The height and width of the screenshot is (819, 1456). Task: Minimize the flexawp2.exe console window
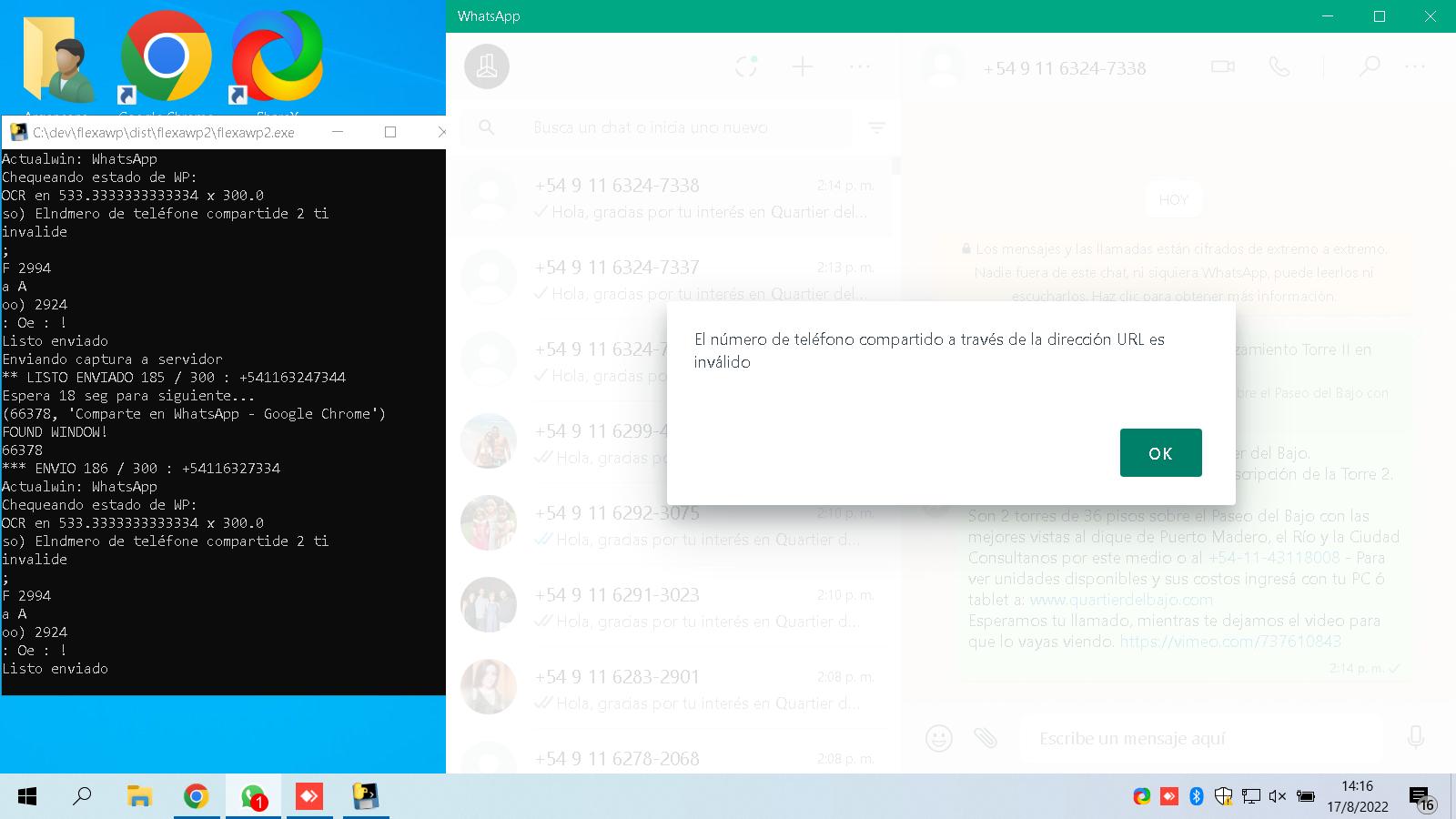(x=338, y=132)
